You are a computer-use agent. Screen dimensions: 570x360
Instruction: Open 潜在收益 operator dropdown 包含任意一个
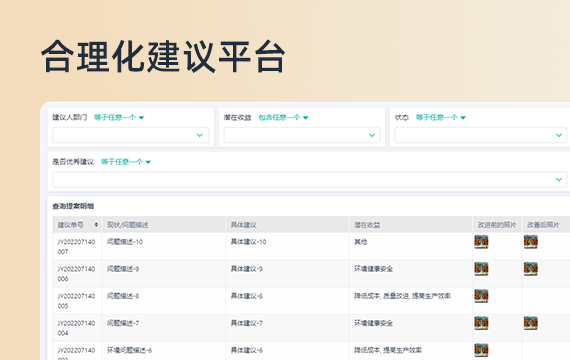(283, 117)
